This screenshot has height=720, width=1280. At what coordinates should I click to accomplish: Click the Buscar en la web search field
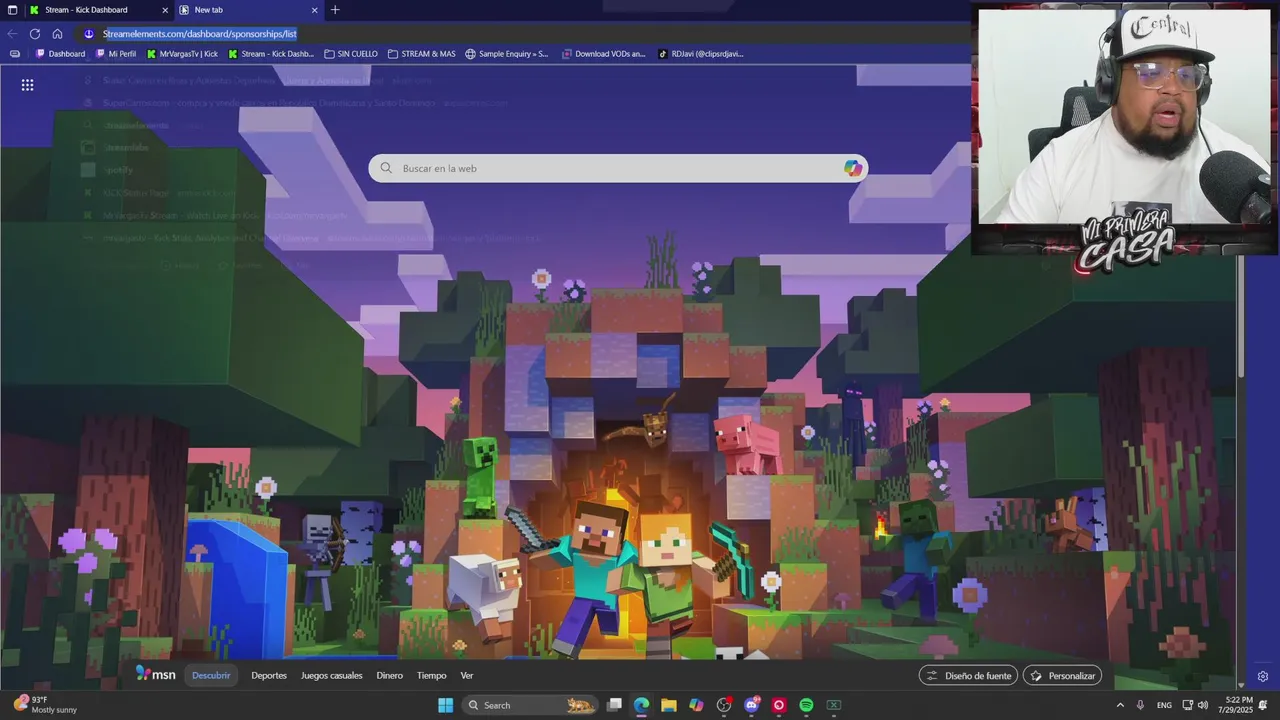(618, 168)
